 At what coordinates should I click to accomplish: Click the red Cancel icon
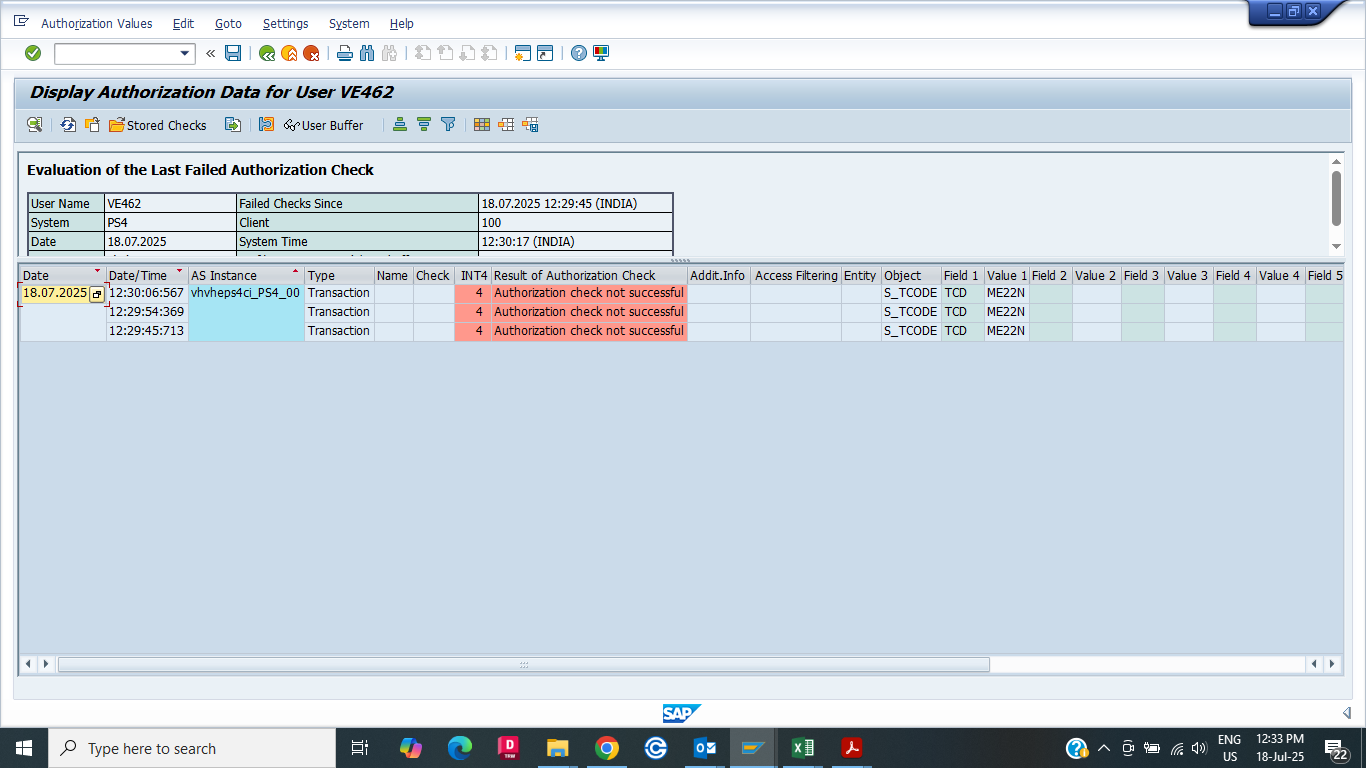[x=311, y=53]
